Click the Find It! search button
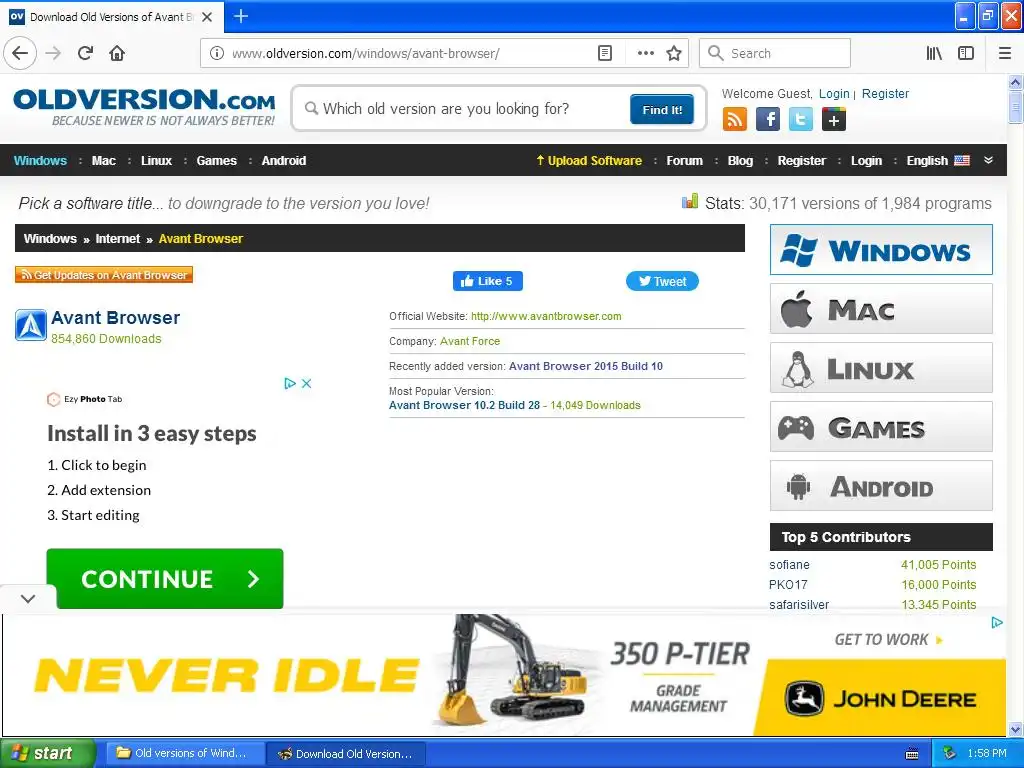The image size is (1024, 768). coord(662,109)
